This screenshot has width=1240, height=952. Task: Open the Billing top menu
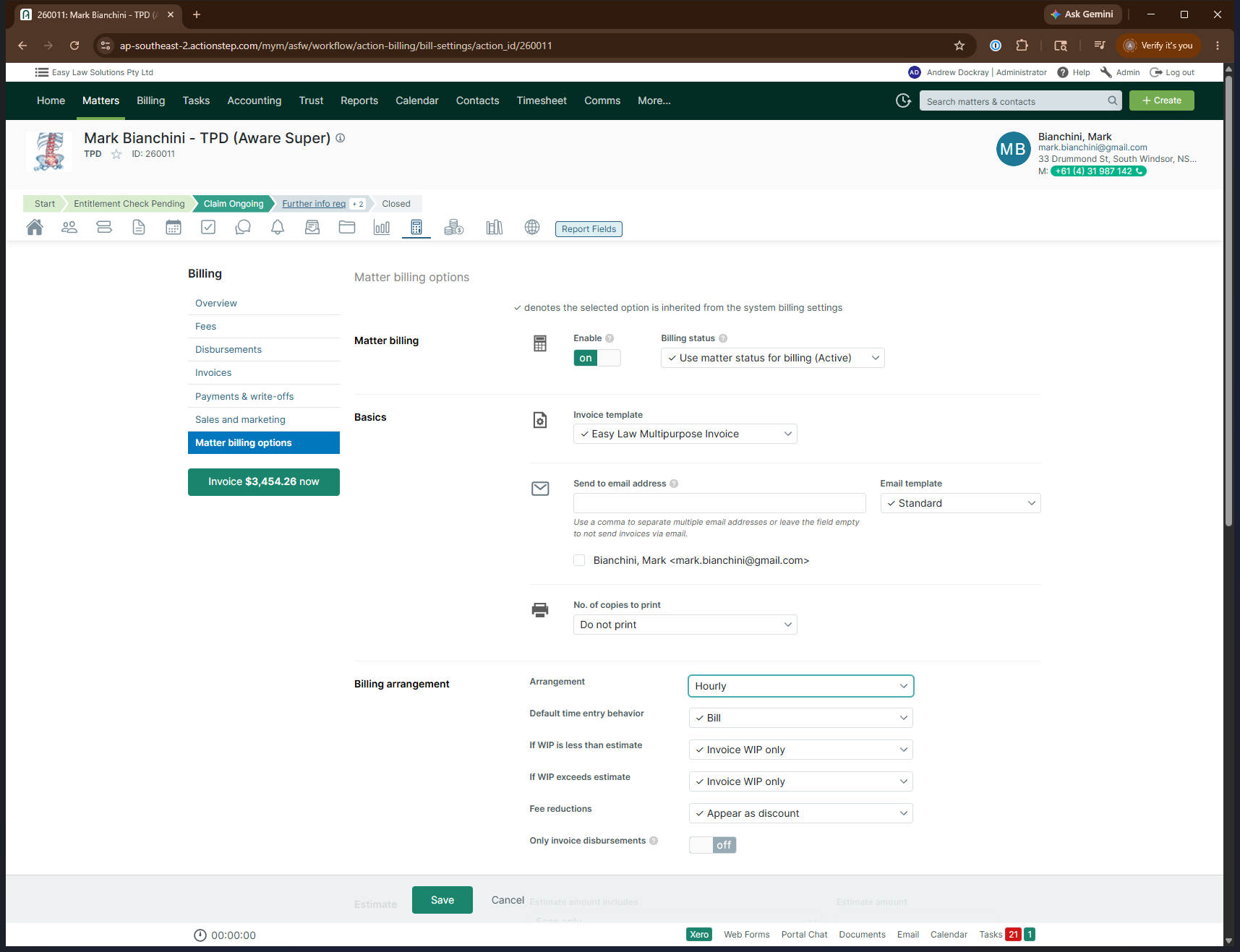click(x=151, y=100)
